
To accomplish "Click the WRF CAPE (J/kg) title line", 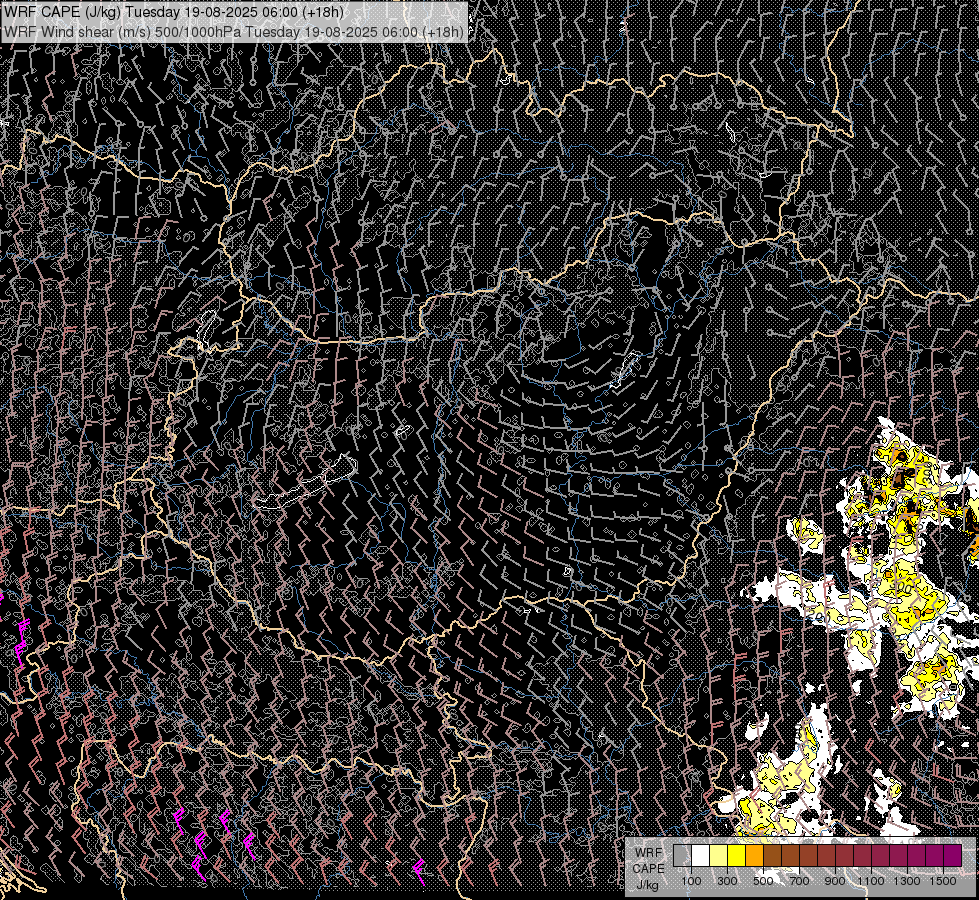I will [173, 12].
